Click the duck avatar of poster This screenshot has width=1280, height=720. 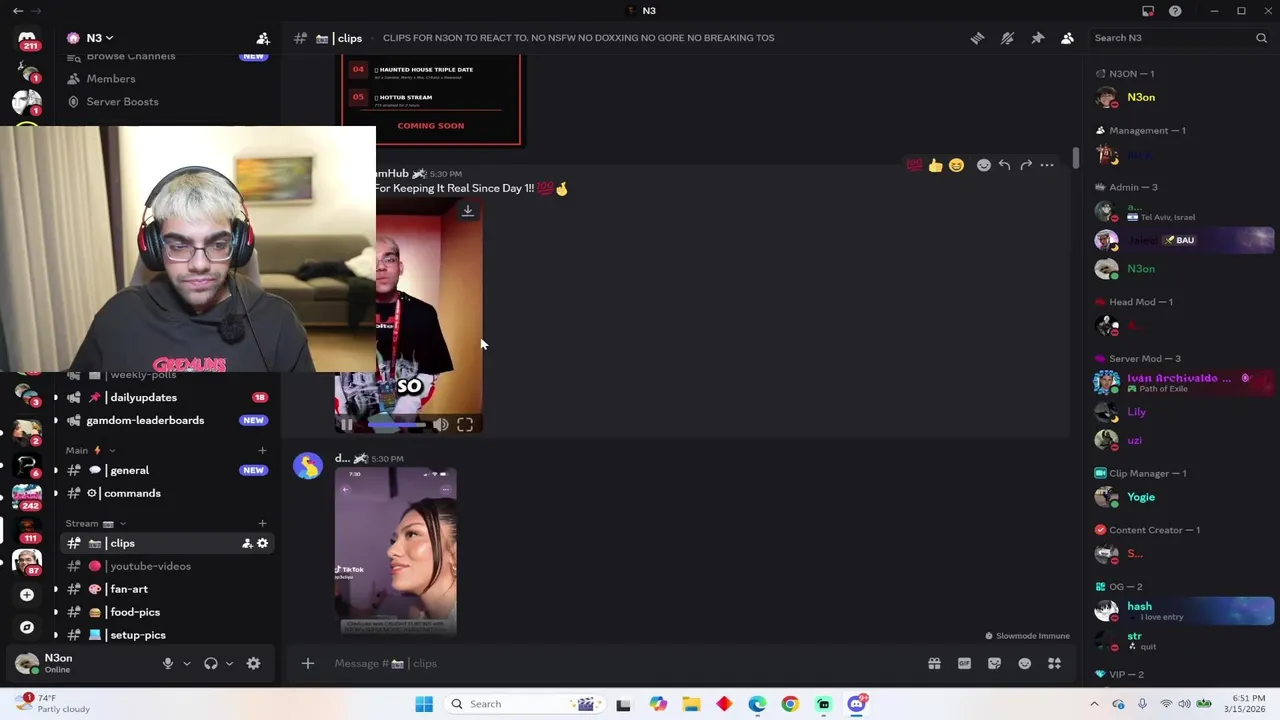click(x=308, y=466)
